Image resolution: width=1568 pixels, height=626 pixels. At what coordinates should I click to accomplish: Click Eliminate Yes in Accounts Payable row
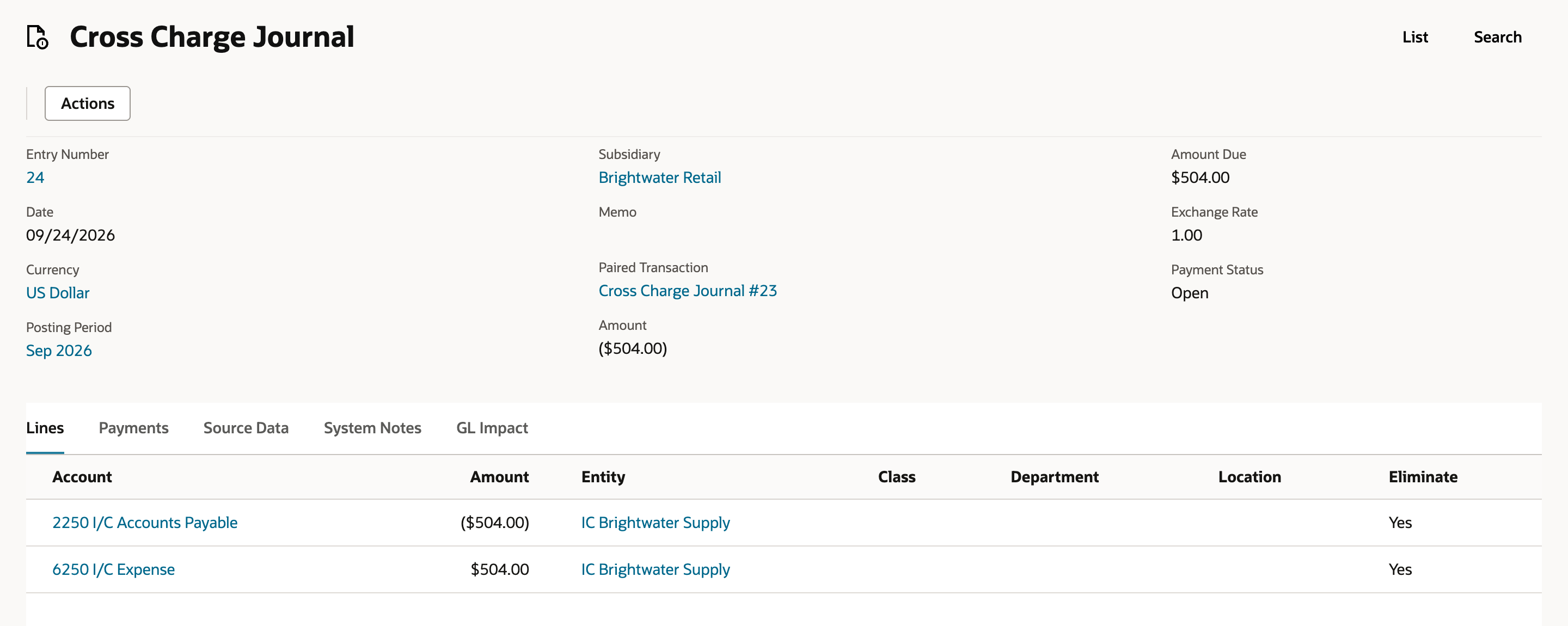point(1400,523)
